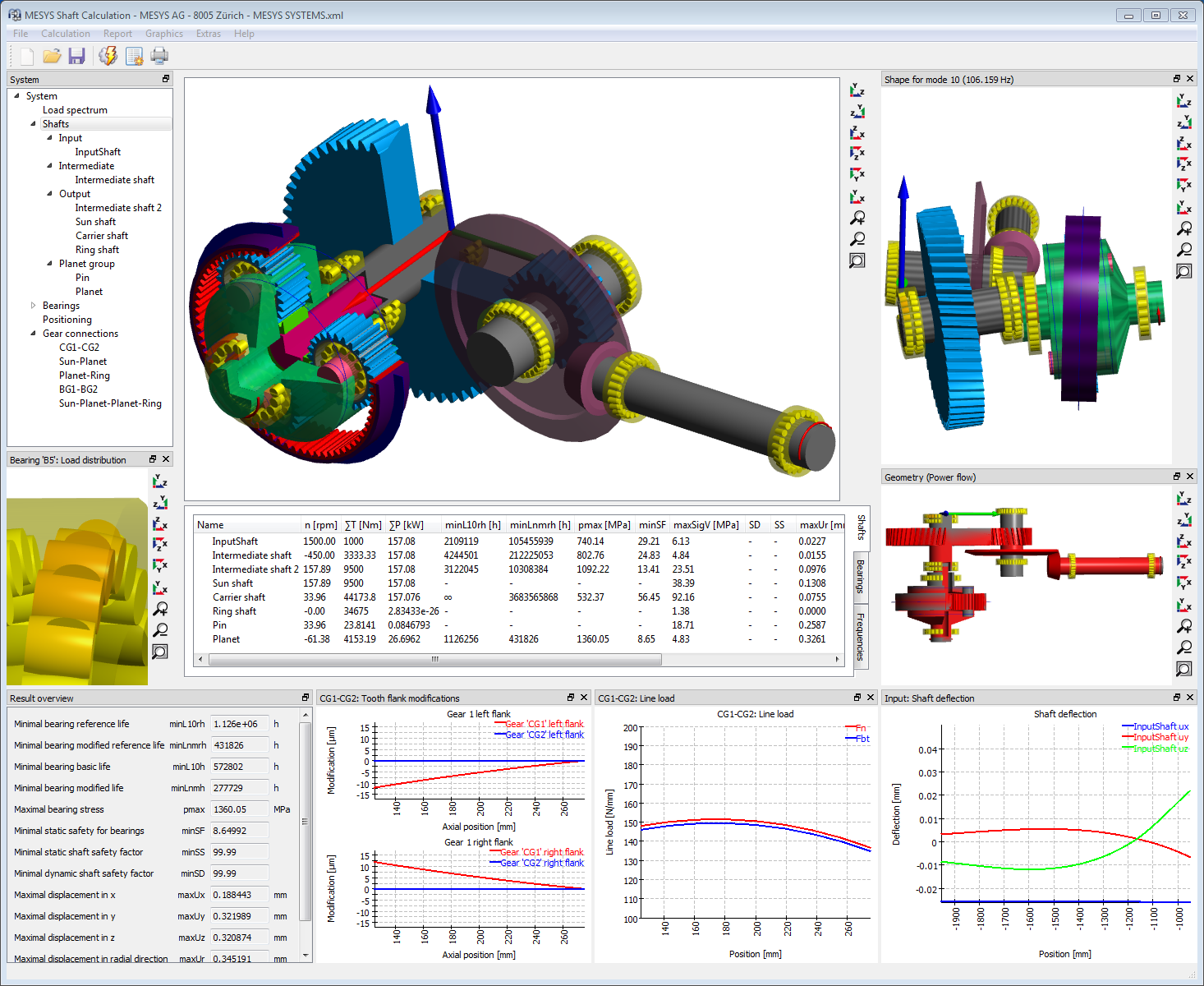Screen dimensions: 1204x986
Task: Collapse the Planet group tree node
Action: pos(49,264)
